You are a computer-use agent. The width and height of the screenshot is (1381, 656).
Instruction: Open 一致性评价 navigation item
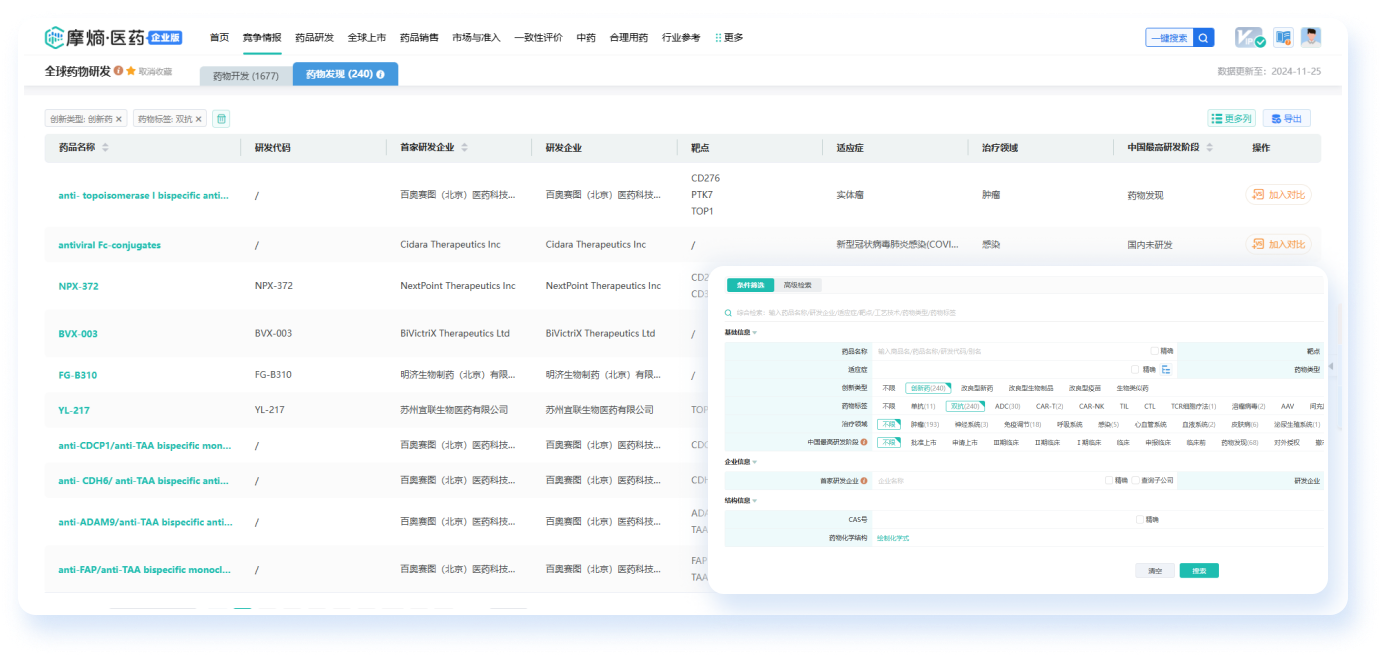coord(538,38)
